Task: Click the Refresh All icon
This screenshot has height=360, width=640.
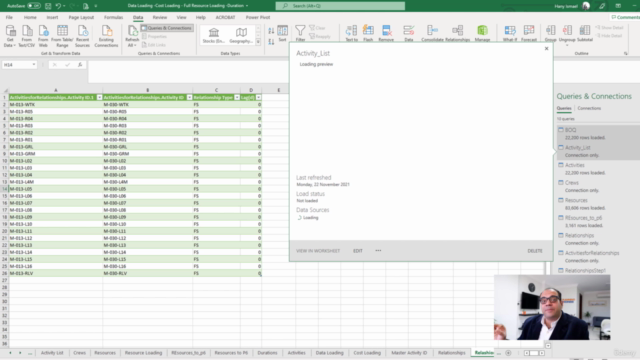Action: click(x=132, y=36)
